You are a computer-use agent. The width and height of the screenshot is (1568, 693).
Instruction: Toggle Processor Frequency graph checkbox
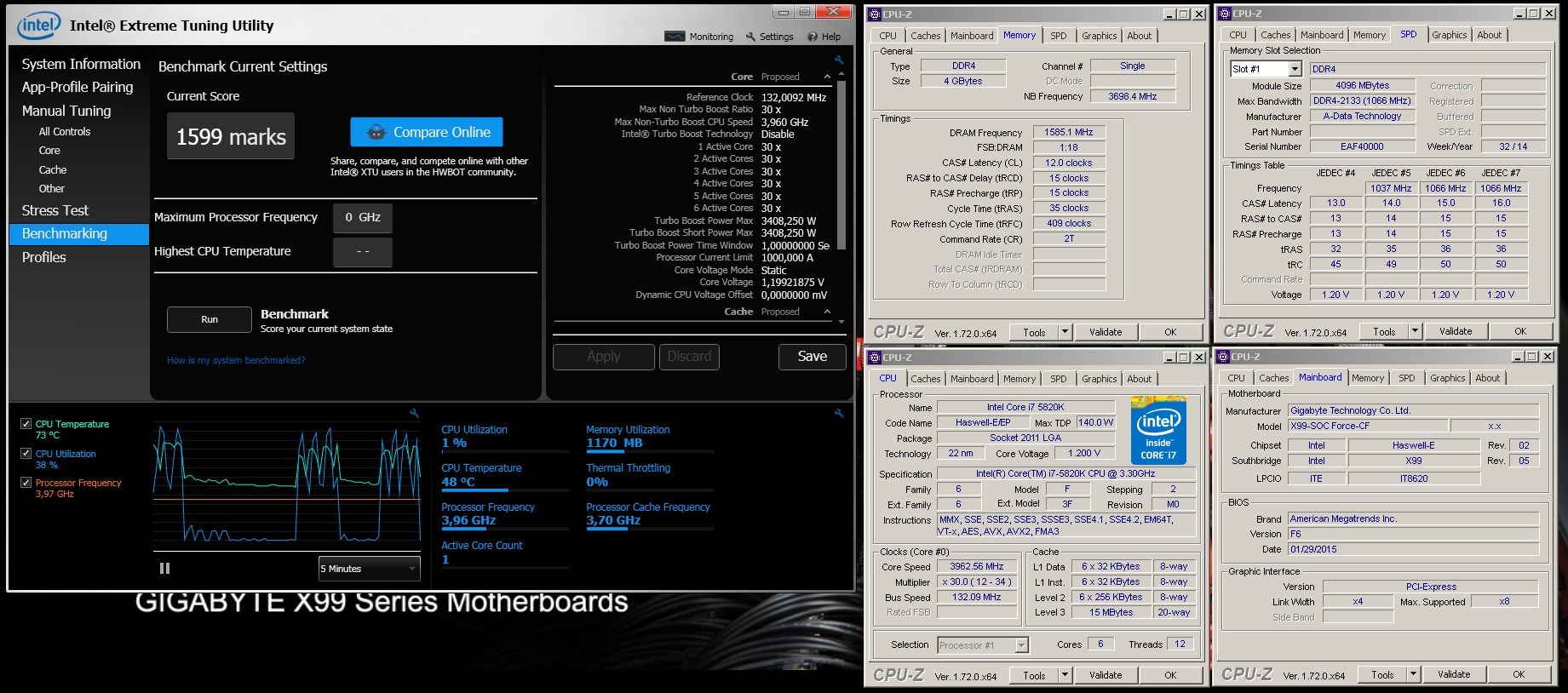click(x=26, y=483)
